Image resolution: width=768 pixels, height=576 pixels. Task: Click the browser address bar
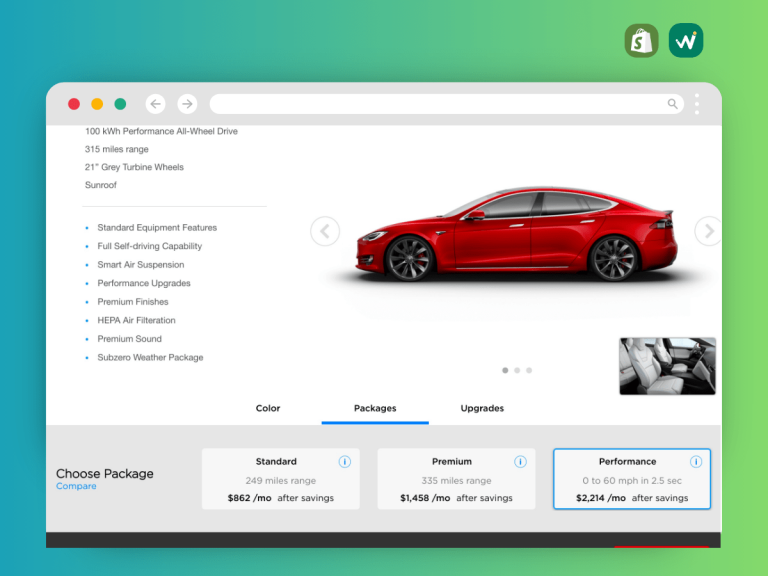coord(447,104)
